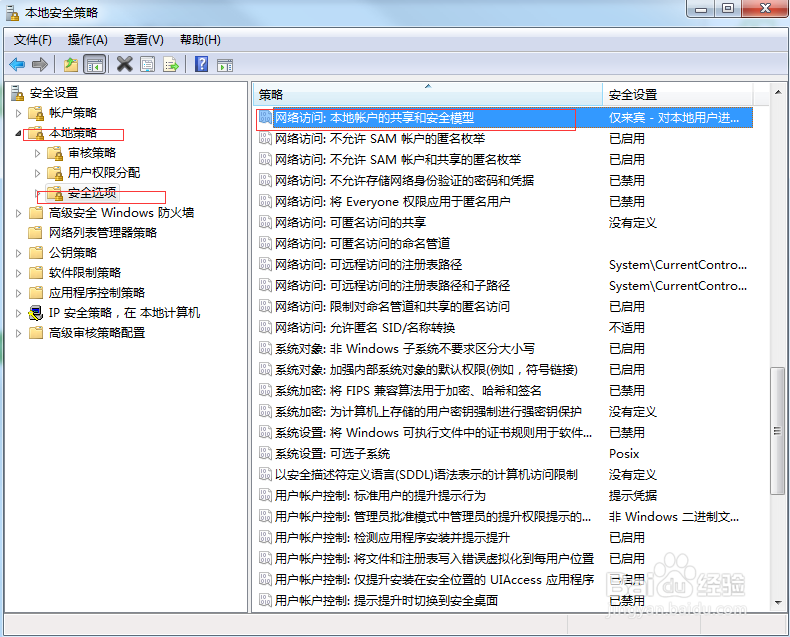Click the 安全设置 root node icon
The image size is (790, 637).
pos(18,93)
